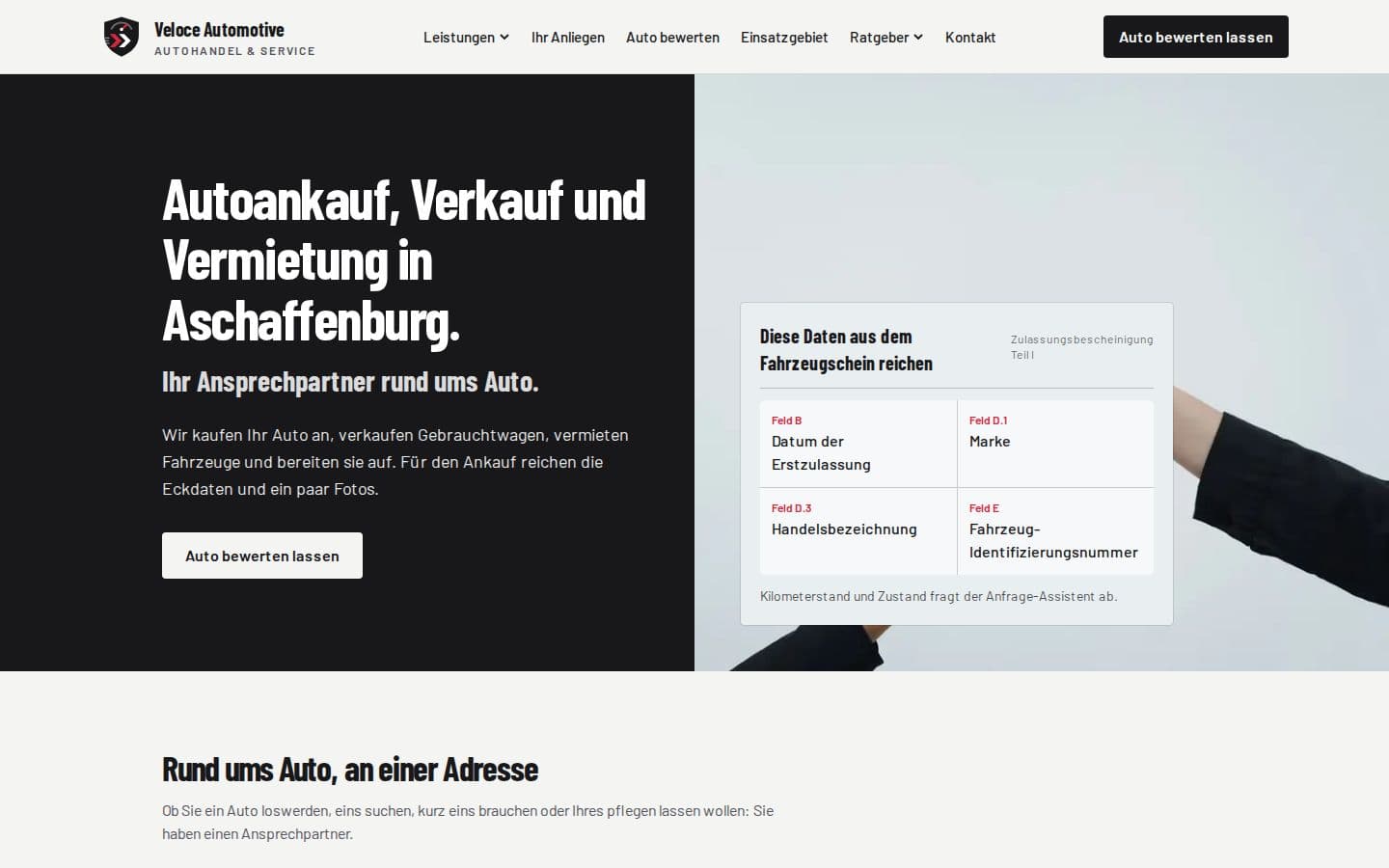Screen dimensions: 1389x868
Task: Click the white hero button Auto bewerten lassen
Action: (x=262, y=556)
